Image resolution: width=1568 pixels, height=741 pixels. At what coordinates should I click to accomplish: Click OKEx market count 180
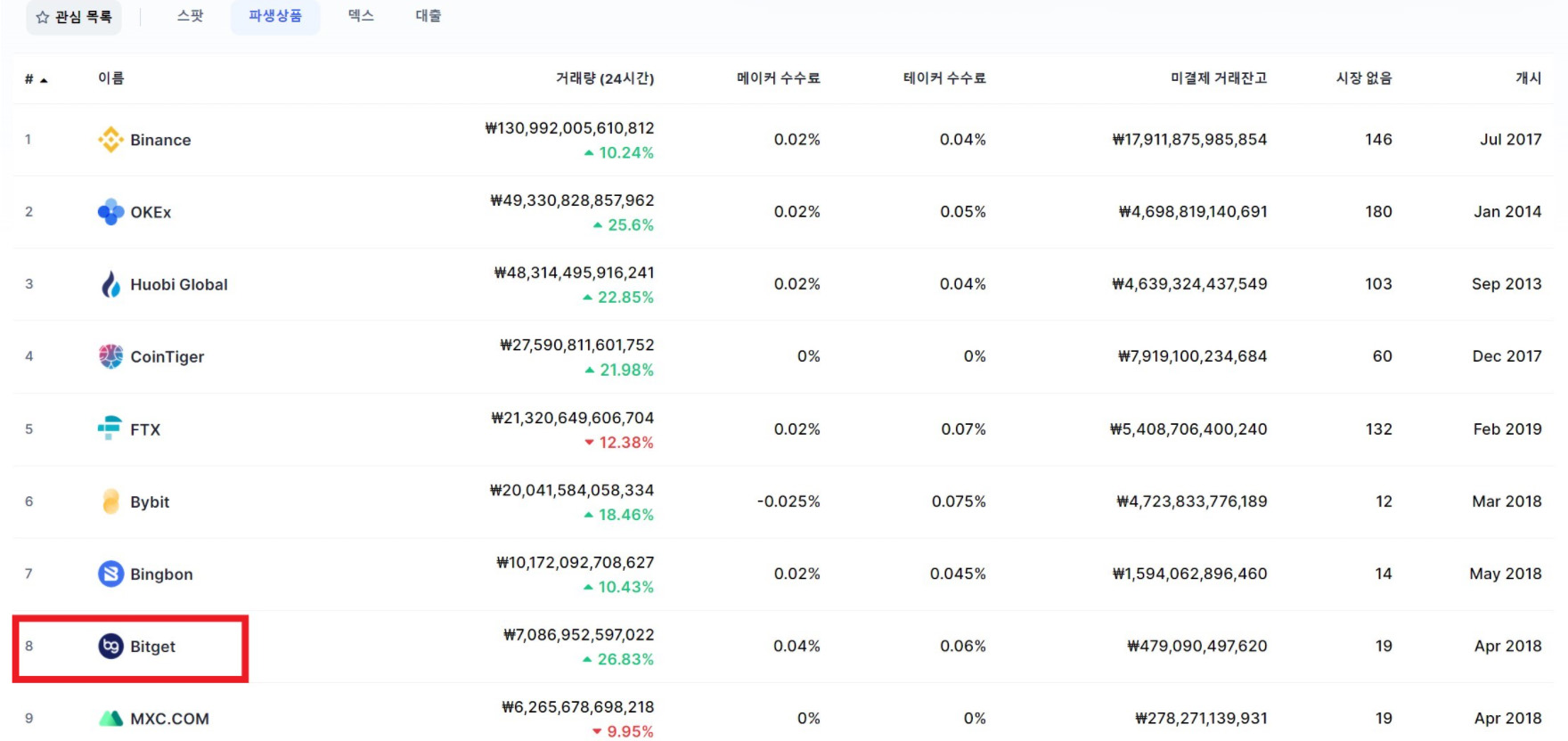[1378, 211]
